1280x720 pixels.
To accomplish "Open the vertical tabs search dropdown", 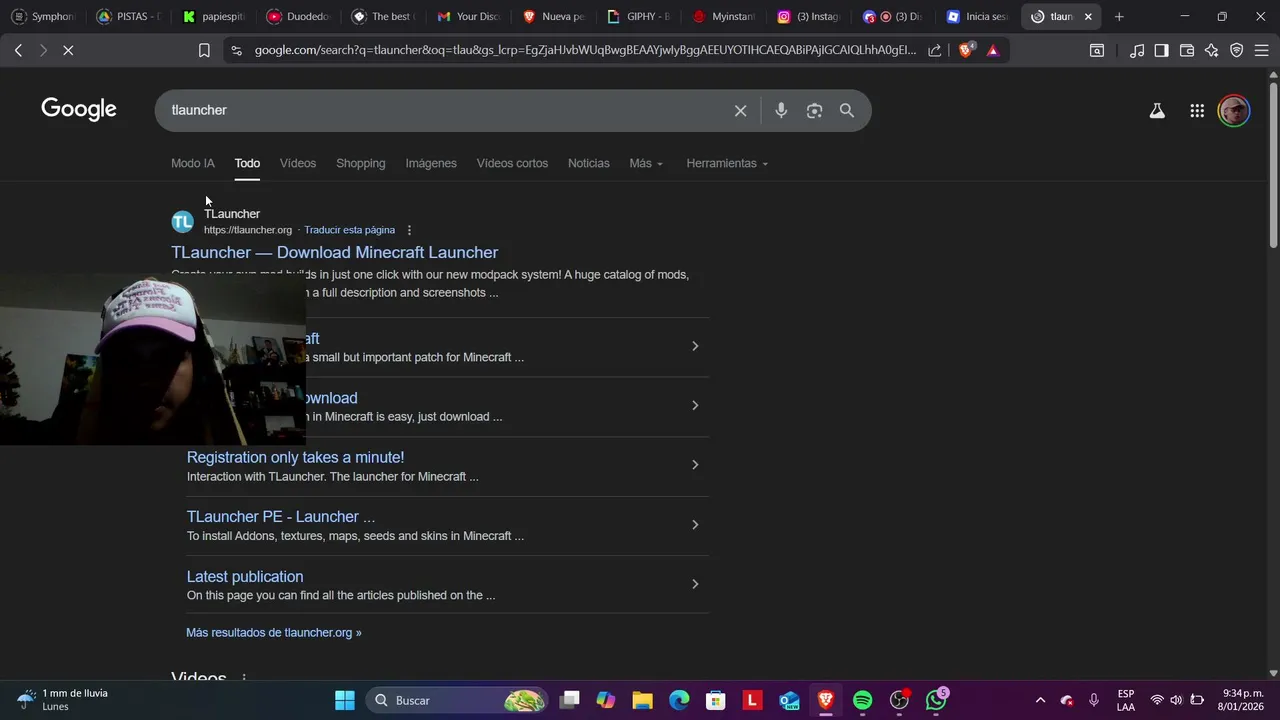I will (1097, 50).
